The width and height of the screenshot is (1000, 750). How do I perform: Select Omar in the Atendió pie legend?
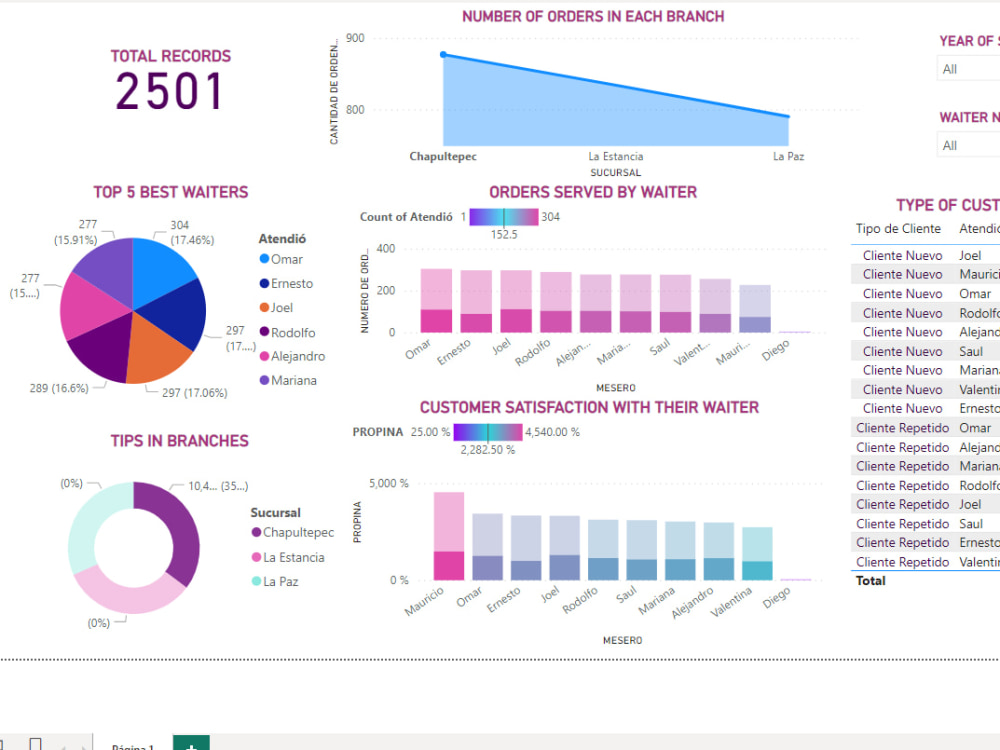pos(281,259)
